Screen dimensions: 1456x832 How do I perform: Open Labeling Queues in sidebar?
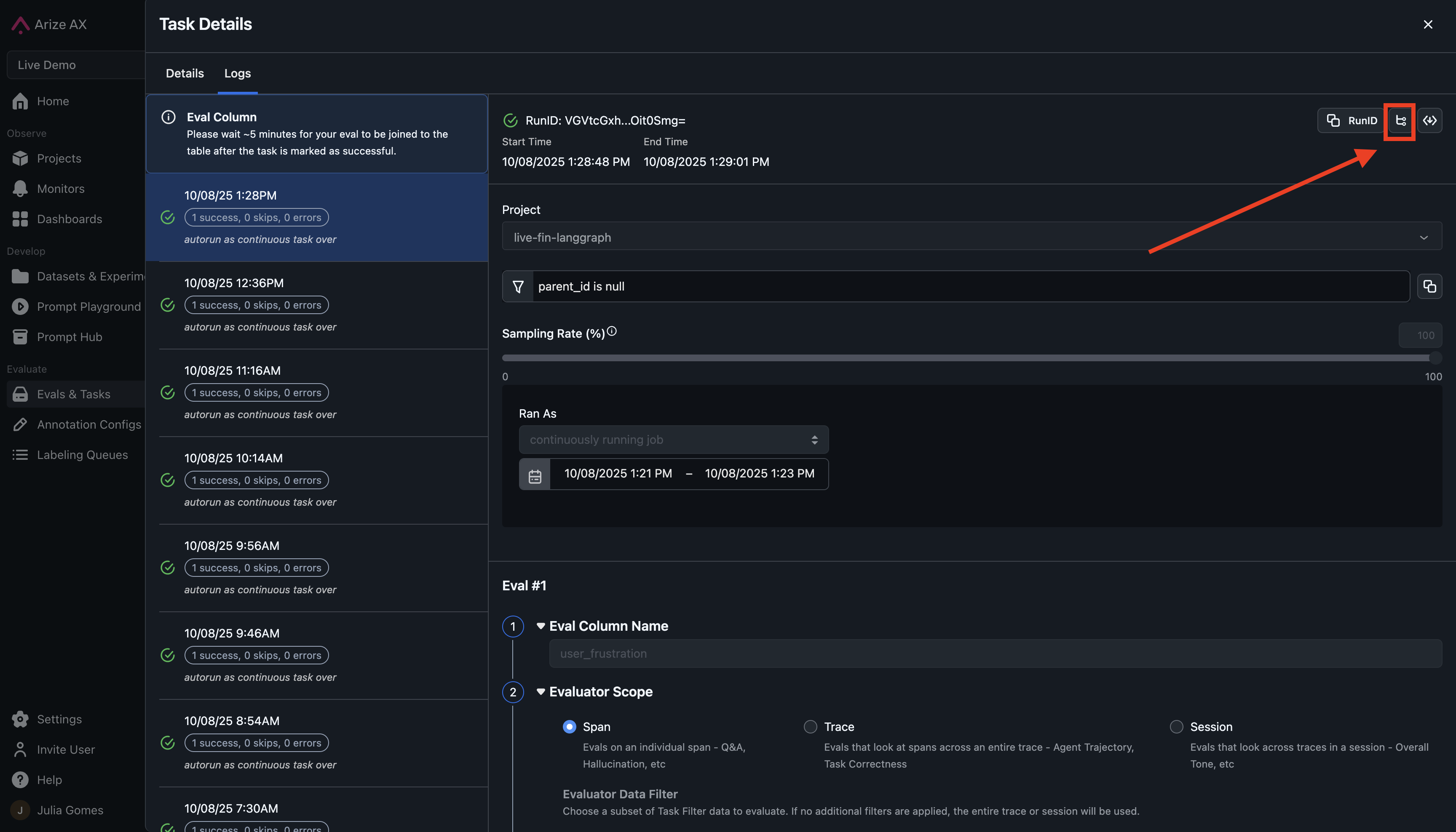(x=82, y=455)
